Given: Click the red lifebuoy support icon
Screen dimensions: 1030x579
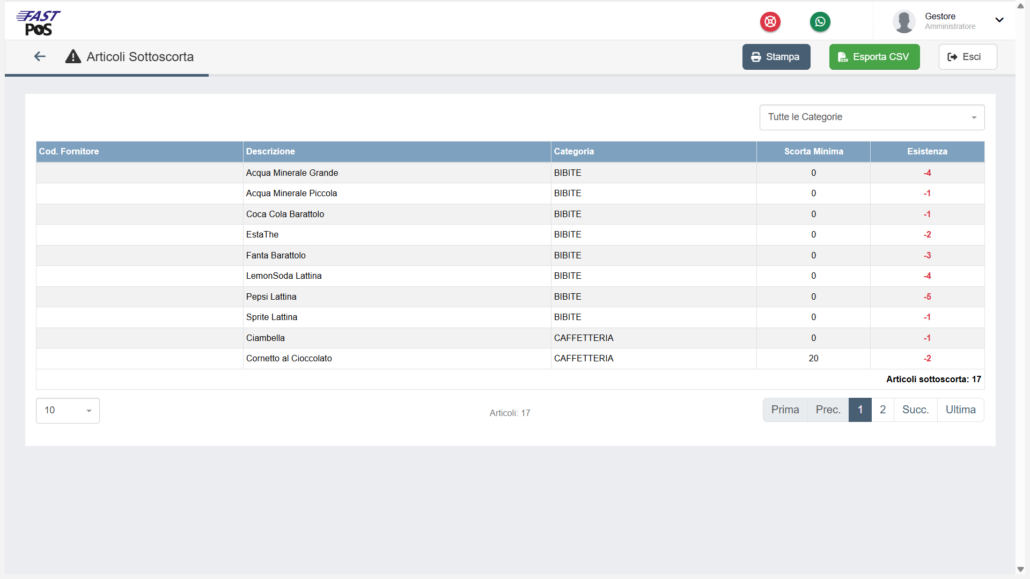Looking at the screenshot, I should tap(770, 22).
